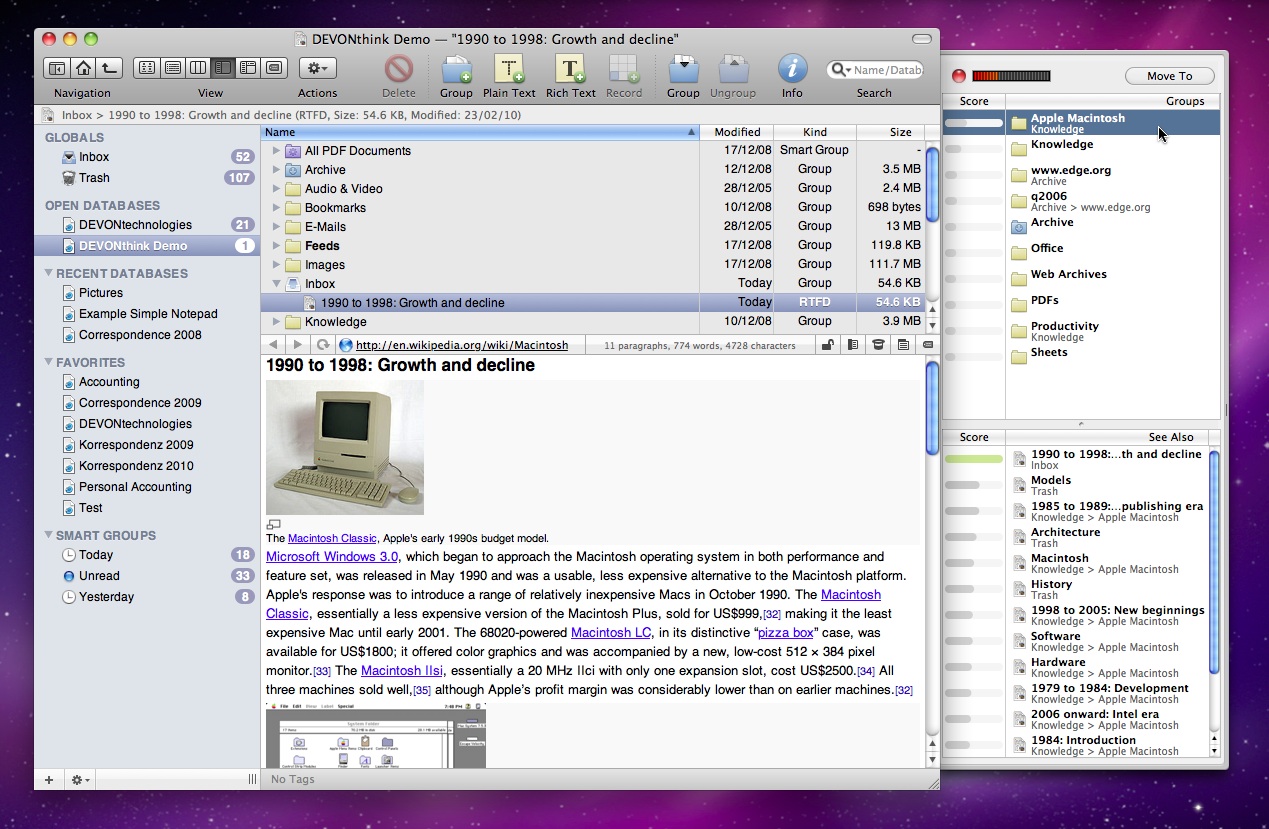Expand the Bookmarks group triangle
1269x829 pixels.
(x=276, y=208)
